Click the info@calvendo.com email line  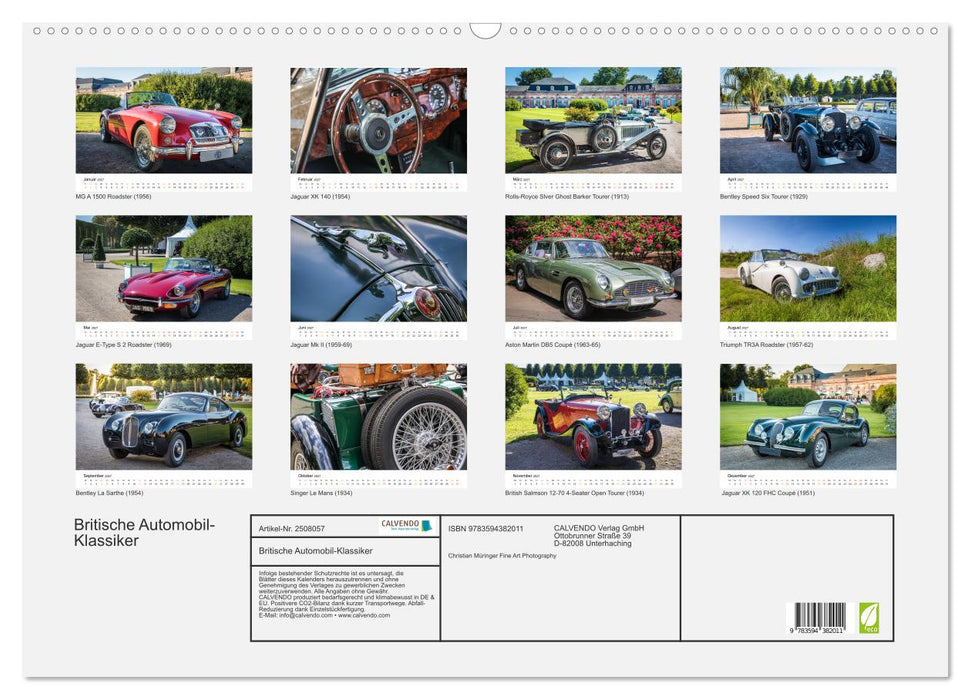[324, 615]
